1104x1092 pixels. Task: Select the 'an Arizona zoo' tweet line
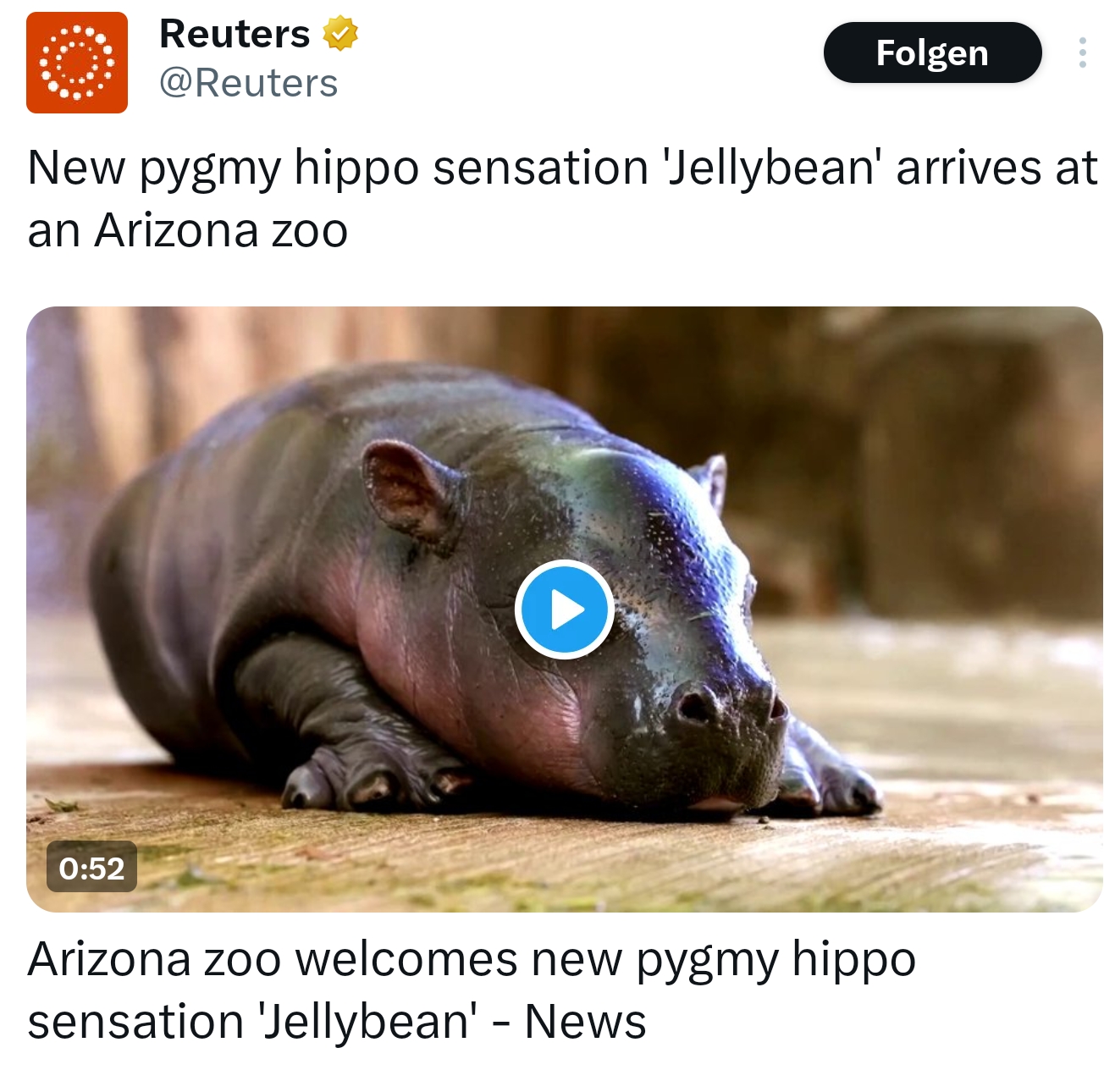tap(188, 230)
